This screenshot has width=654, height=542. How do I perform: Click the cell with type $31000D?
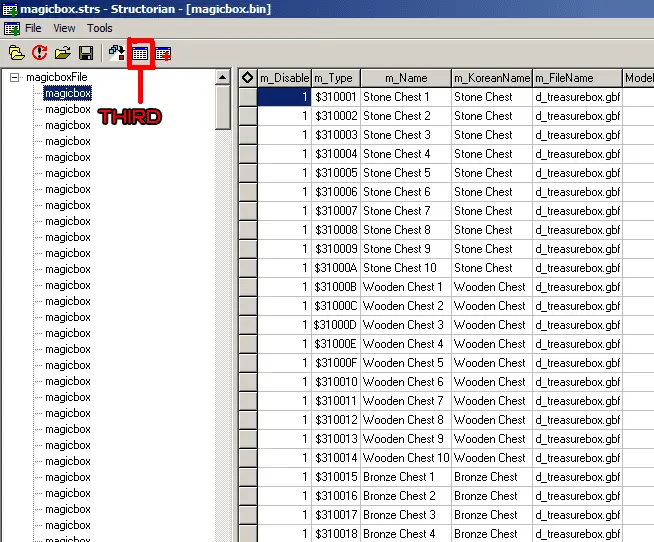(336, 325)
